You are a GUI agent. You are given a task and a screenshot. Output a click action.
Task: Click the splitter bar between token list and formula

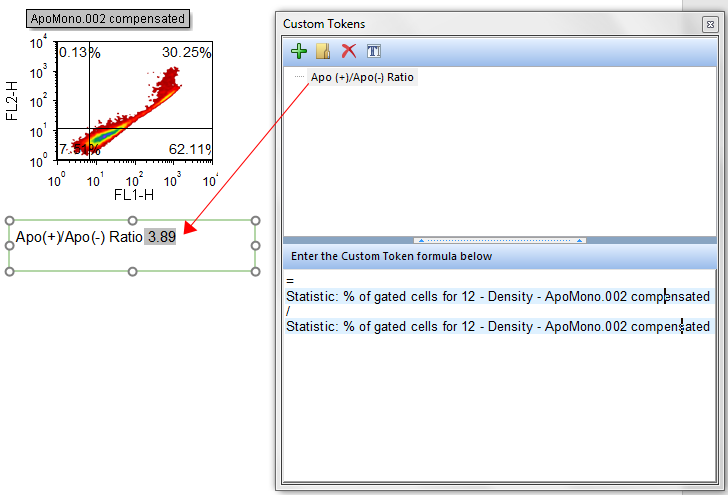point(500,240)
